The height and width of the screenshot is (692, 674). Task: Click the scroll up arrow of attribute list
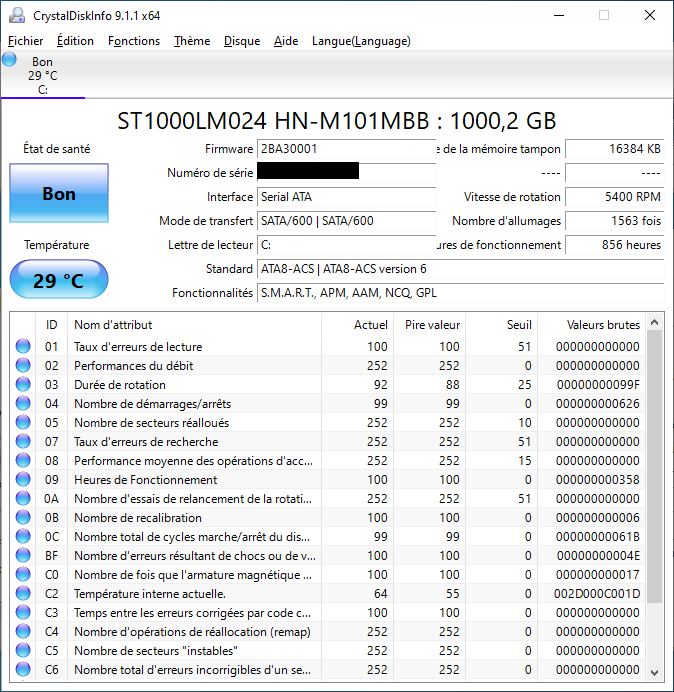point(655,323)
